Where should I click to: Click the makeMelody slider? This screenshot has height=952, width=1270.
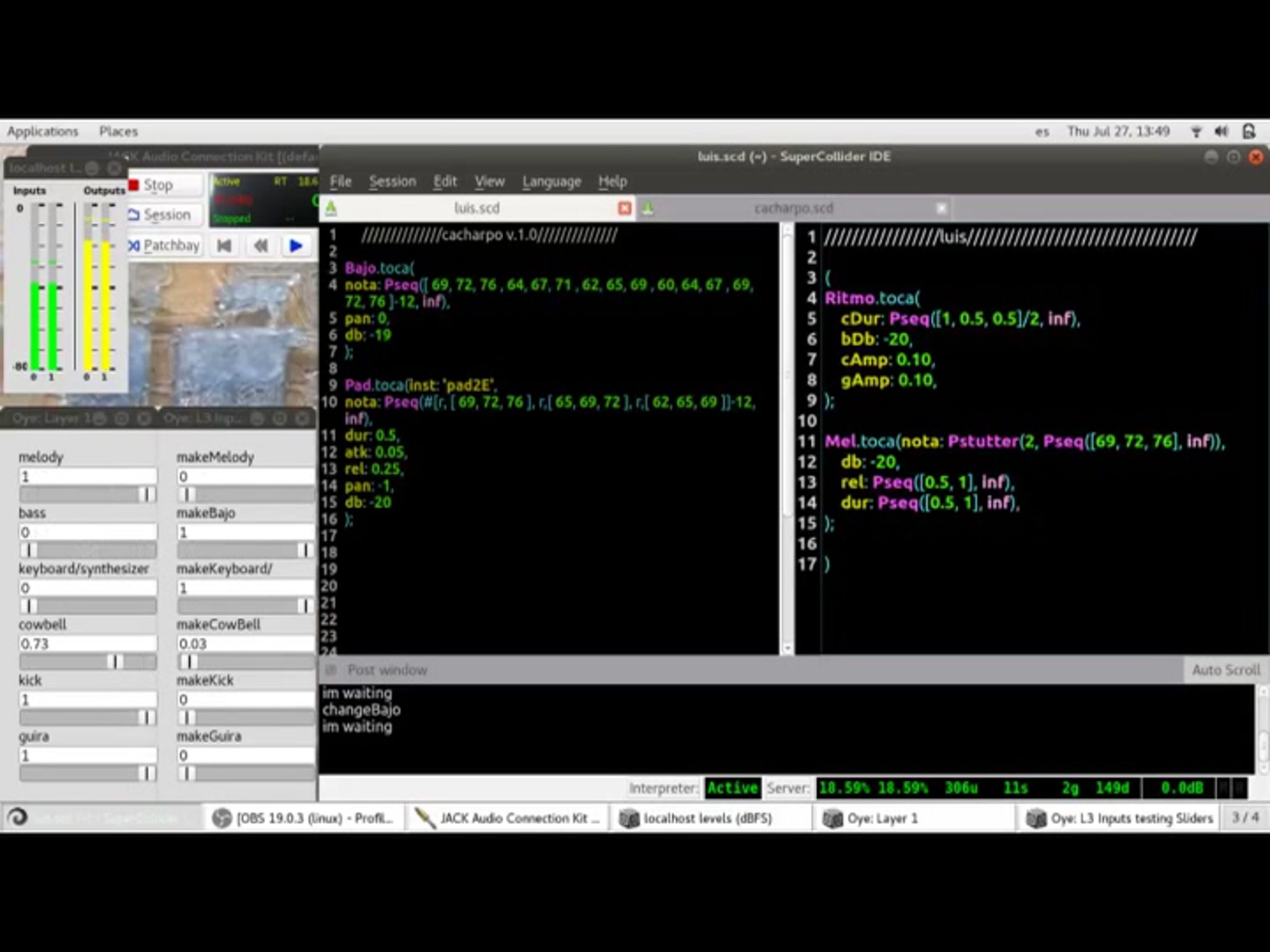point(246,495)
